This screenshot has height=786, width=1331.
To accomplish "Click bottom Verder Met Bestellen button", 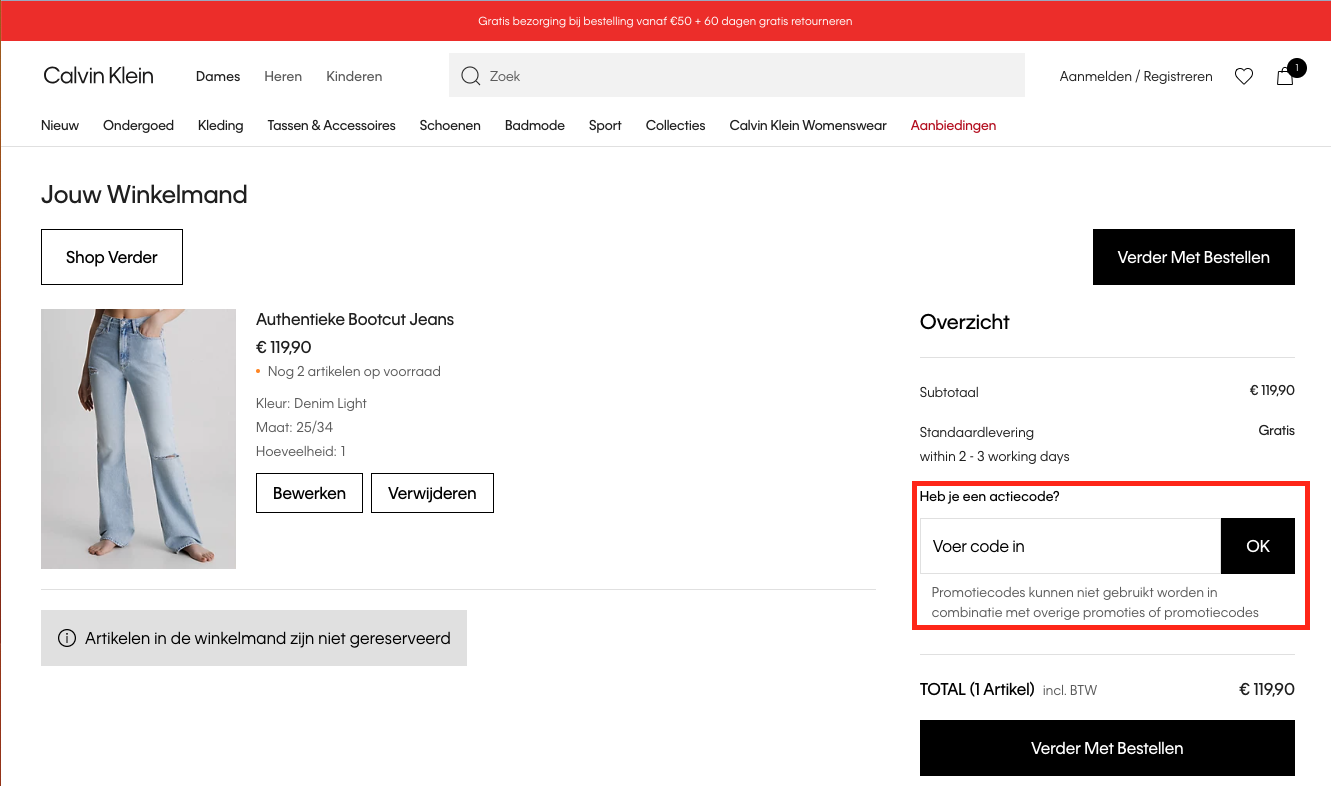I will (x=1107, y=748).
